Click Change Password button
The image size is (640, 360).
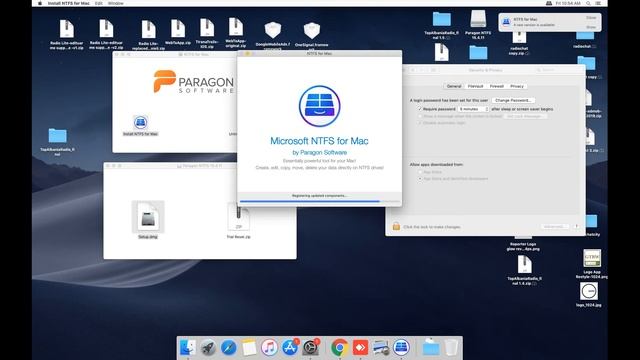click(x=513, y=100)
